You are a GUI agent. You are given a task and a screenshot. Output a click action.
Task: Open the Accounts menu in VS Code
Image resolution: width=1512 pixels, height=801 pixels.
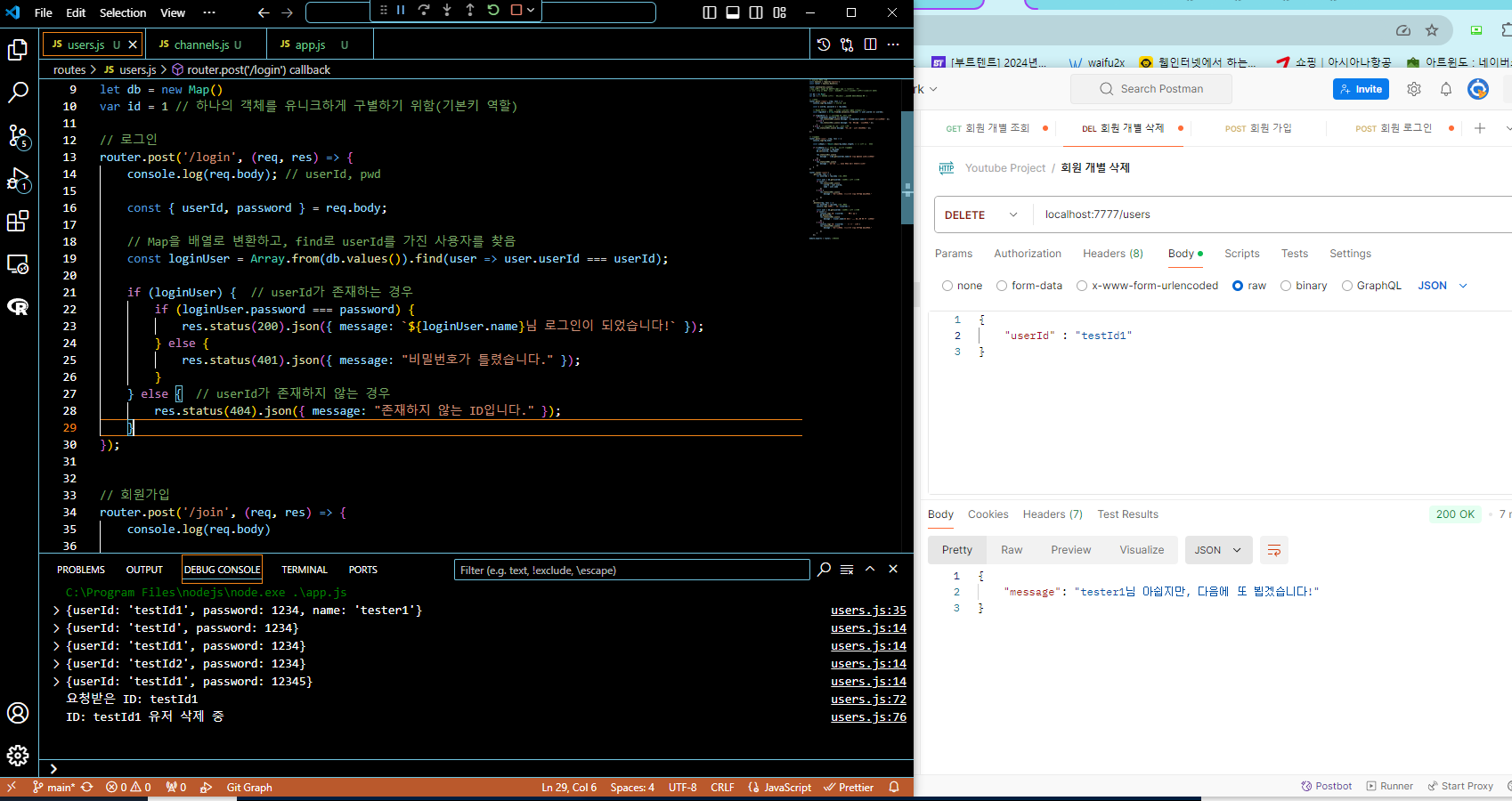tap(18, 713)
